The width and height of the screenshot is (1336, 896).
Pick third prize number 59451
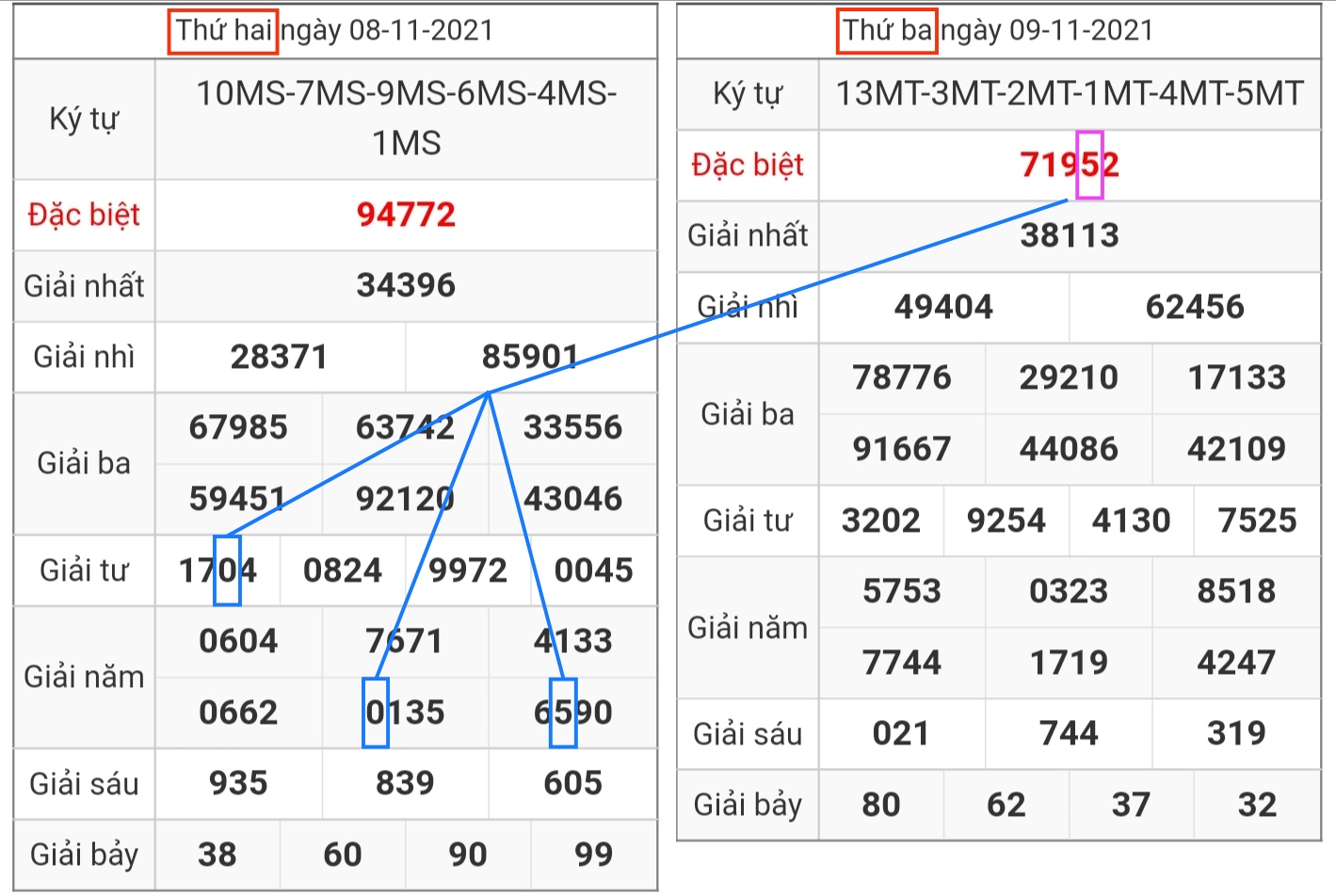click(x=238, y=499)
